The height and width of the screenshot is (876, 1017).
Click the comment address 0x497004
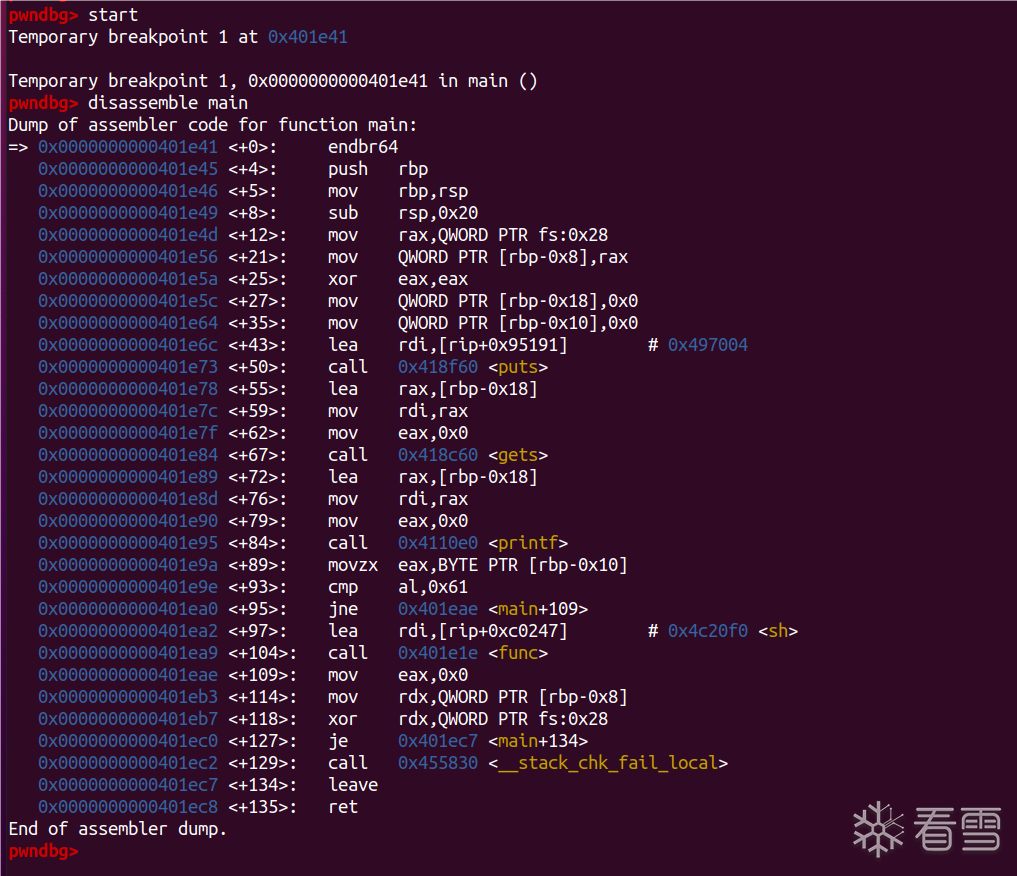click(708, 345)
